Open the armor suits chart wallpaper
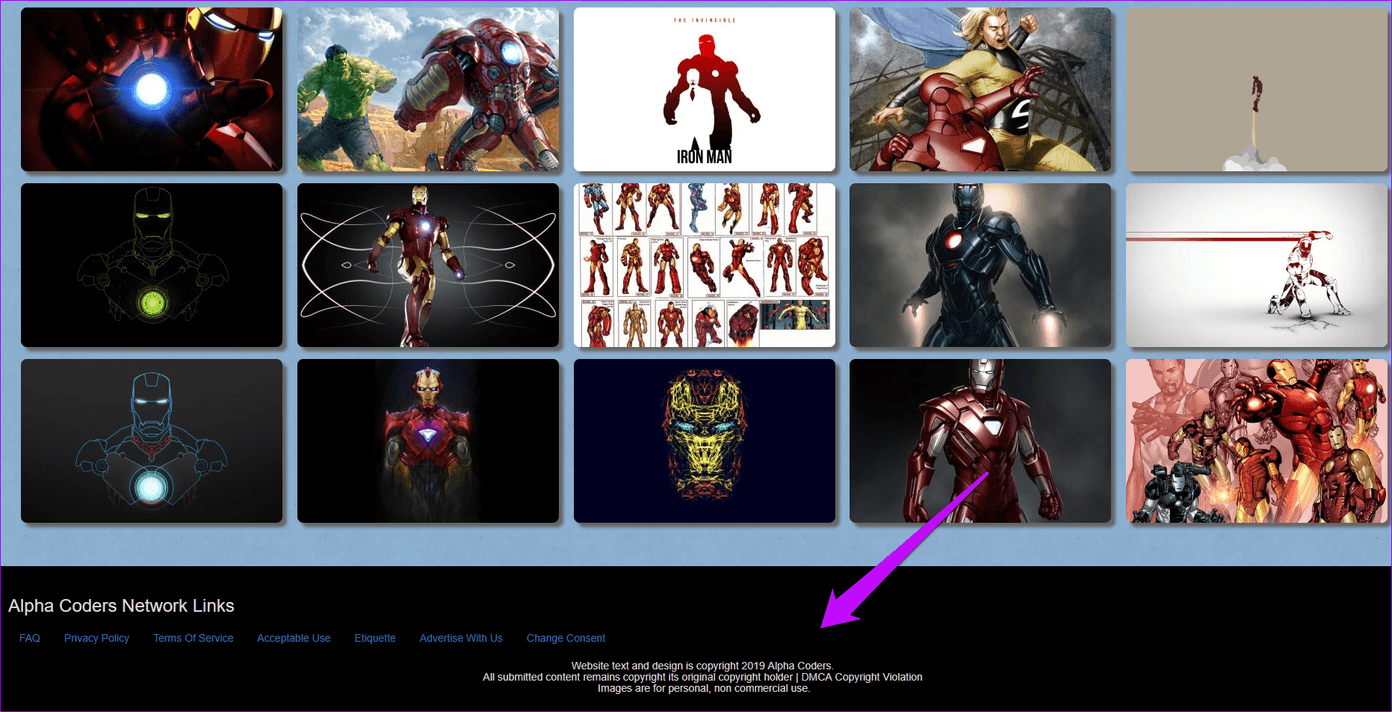The width and height of the screenshot is (1392, 712). (705, 265)
